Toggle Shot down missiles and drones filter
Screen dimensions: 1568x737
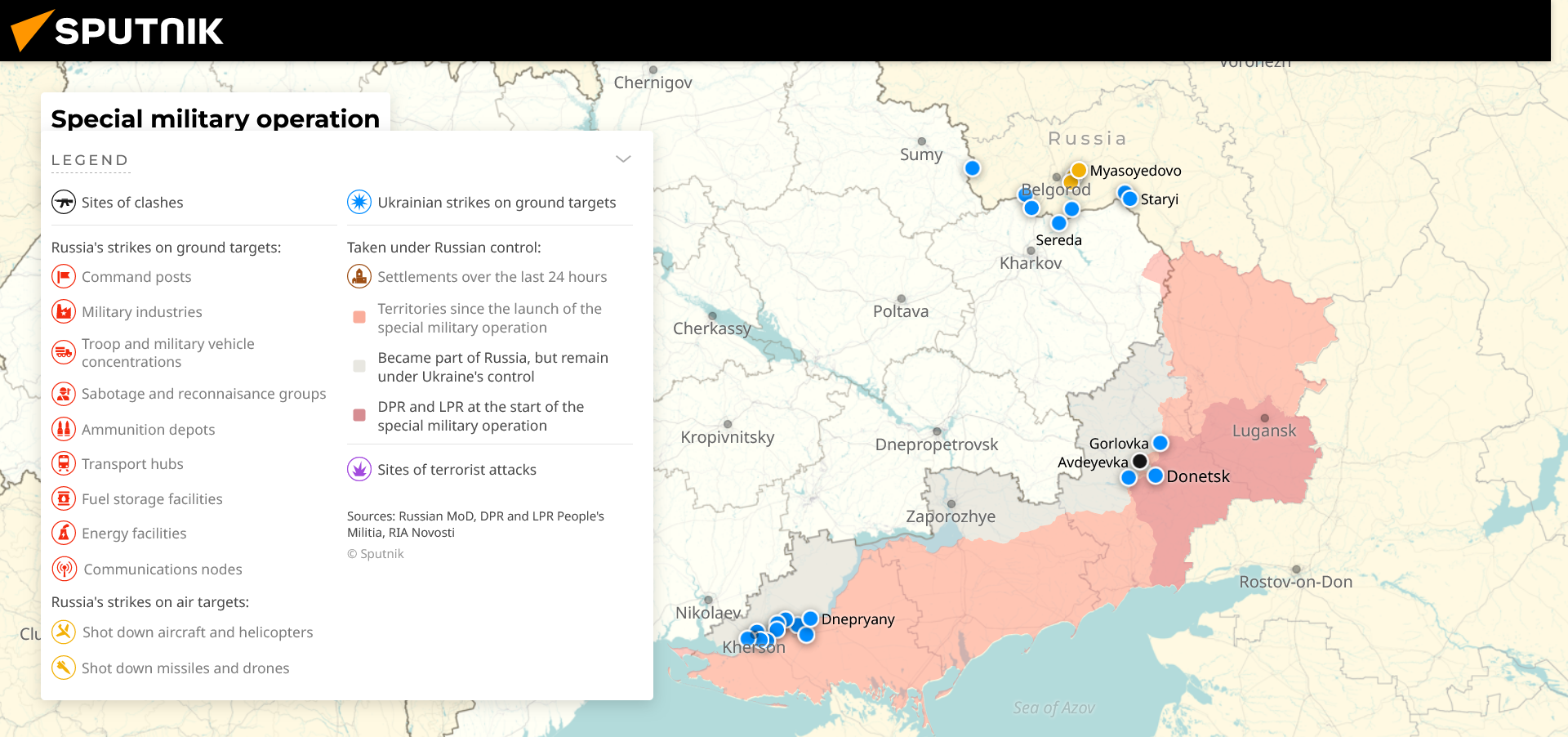(x=64, y=668)
